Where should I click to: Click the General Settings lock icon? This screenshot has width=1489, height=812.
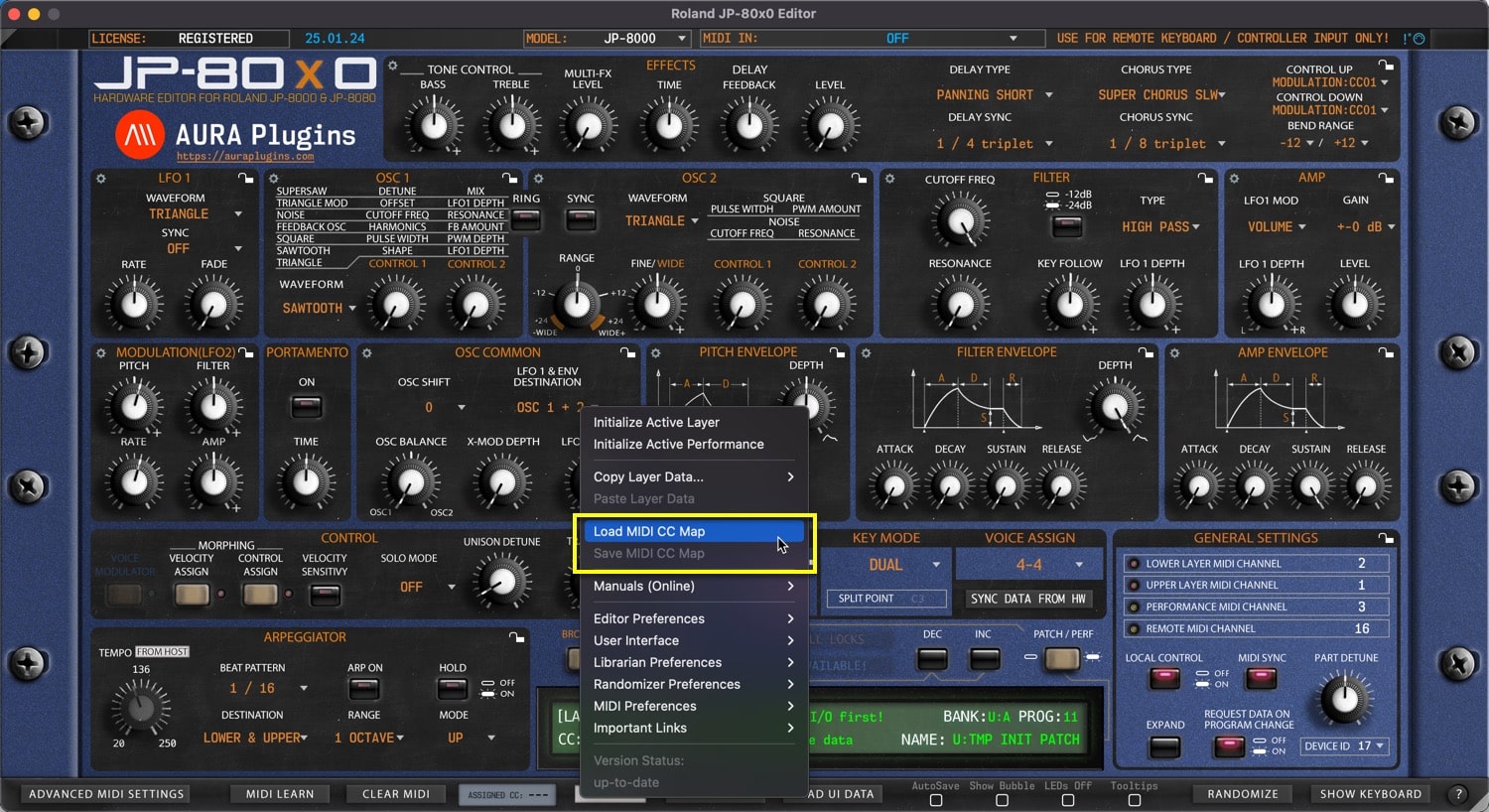[1386, 538]
